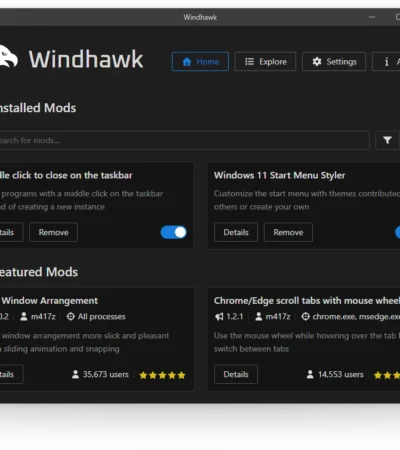Image resolution: width=400 pixels, height=450 pixels.
Task: Click the 35,673 users text
Action: coord(106,374)
